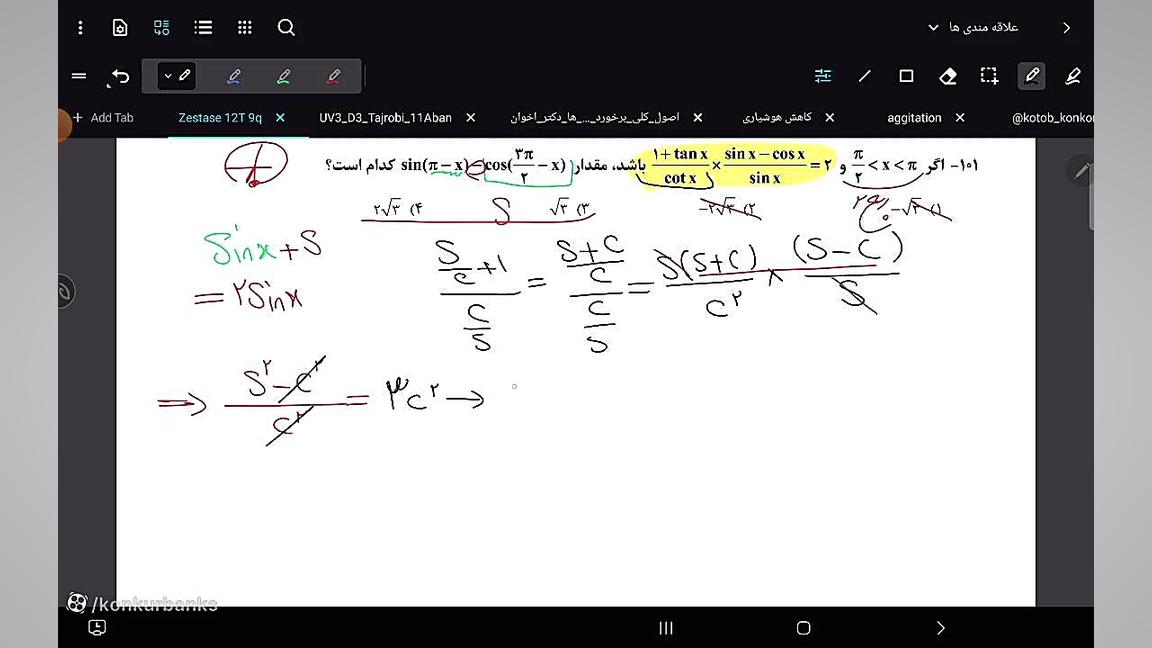Open the pen settings sliders icon
The height and width of the screenshot is (648, 1152).
pyautogui.click(x=823, y=76)
